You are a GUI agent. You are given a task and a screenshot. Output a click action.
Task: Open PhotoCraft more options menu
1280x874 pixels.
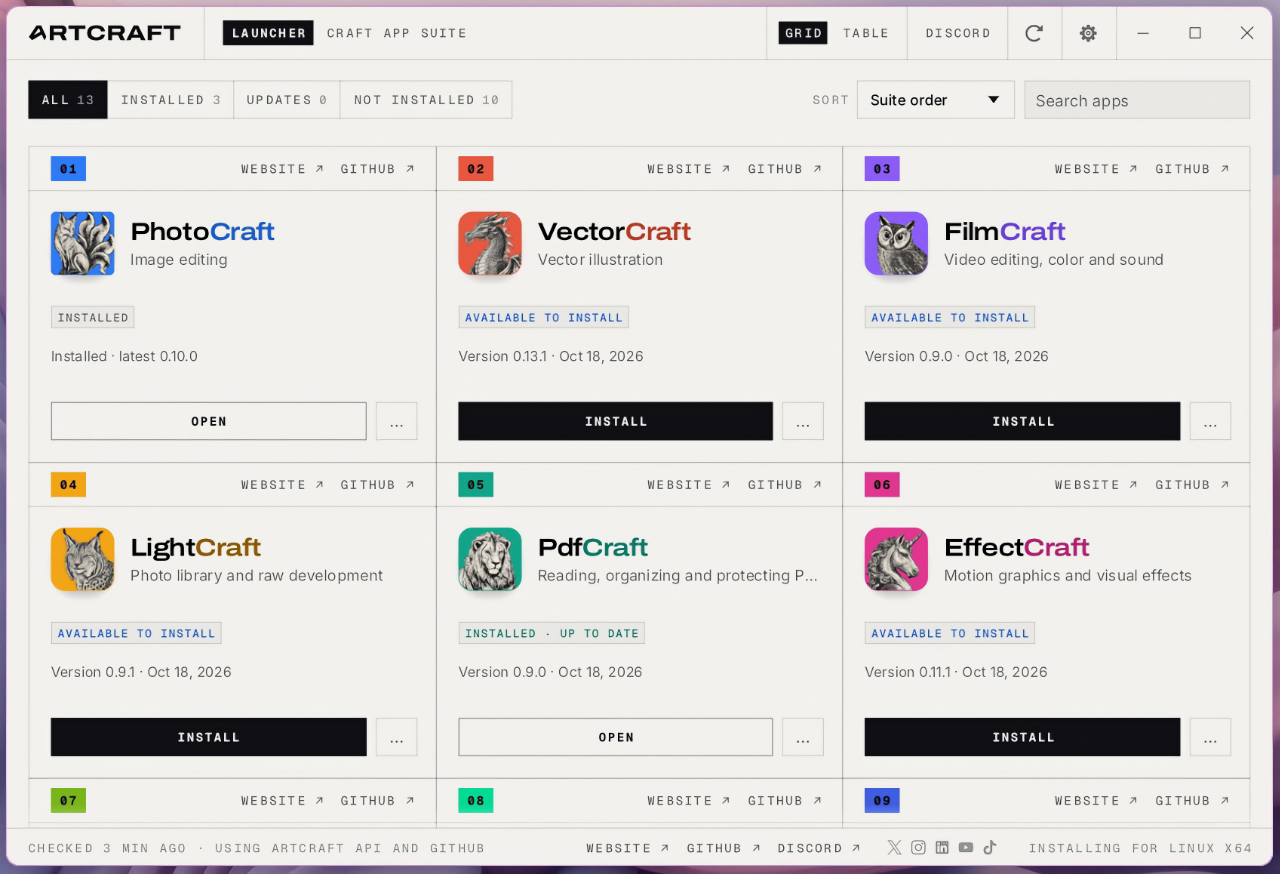pos(397,421)
